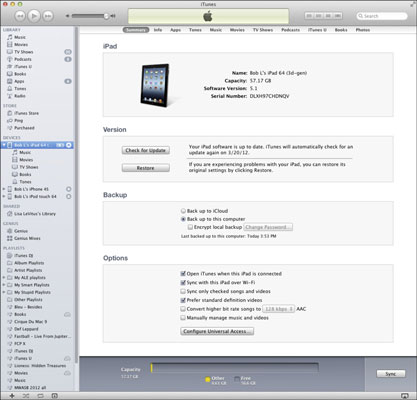Select Back up to this computer
Image resolution: width=417 pixels, height=400 pixels.
click(x=183, y=219)
